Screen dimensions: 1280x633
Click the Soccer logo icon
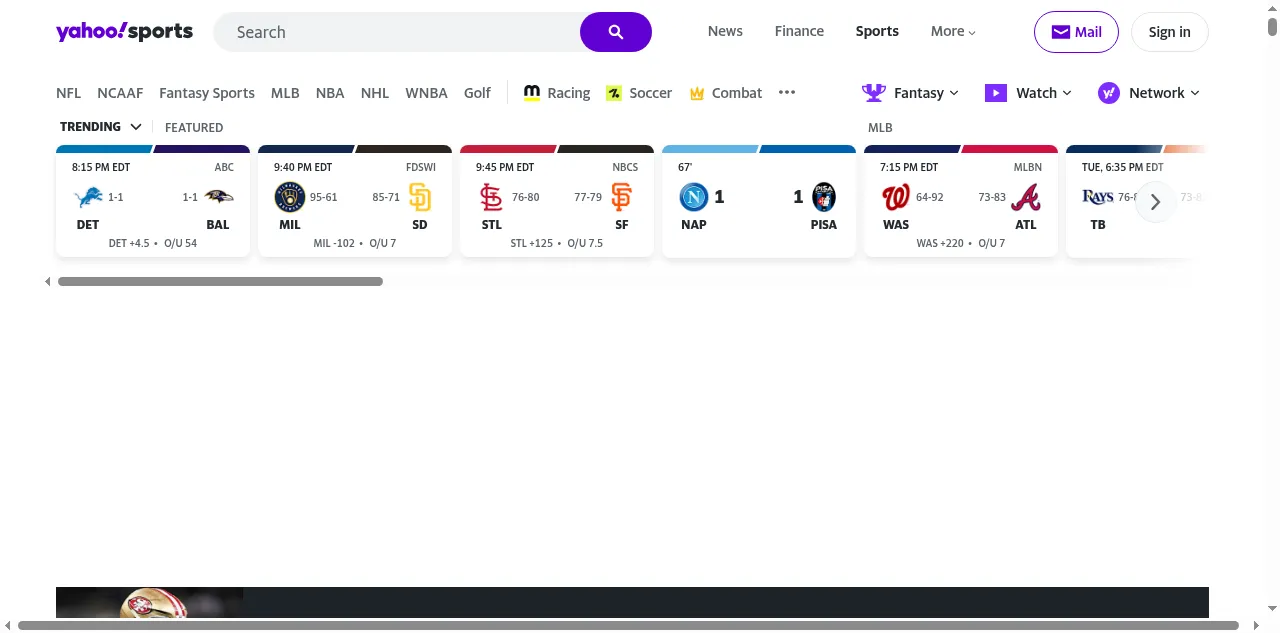pos(614,93)
